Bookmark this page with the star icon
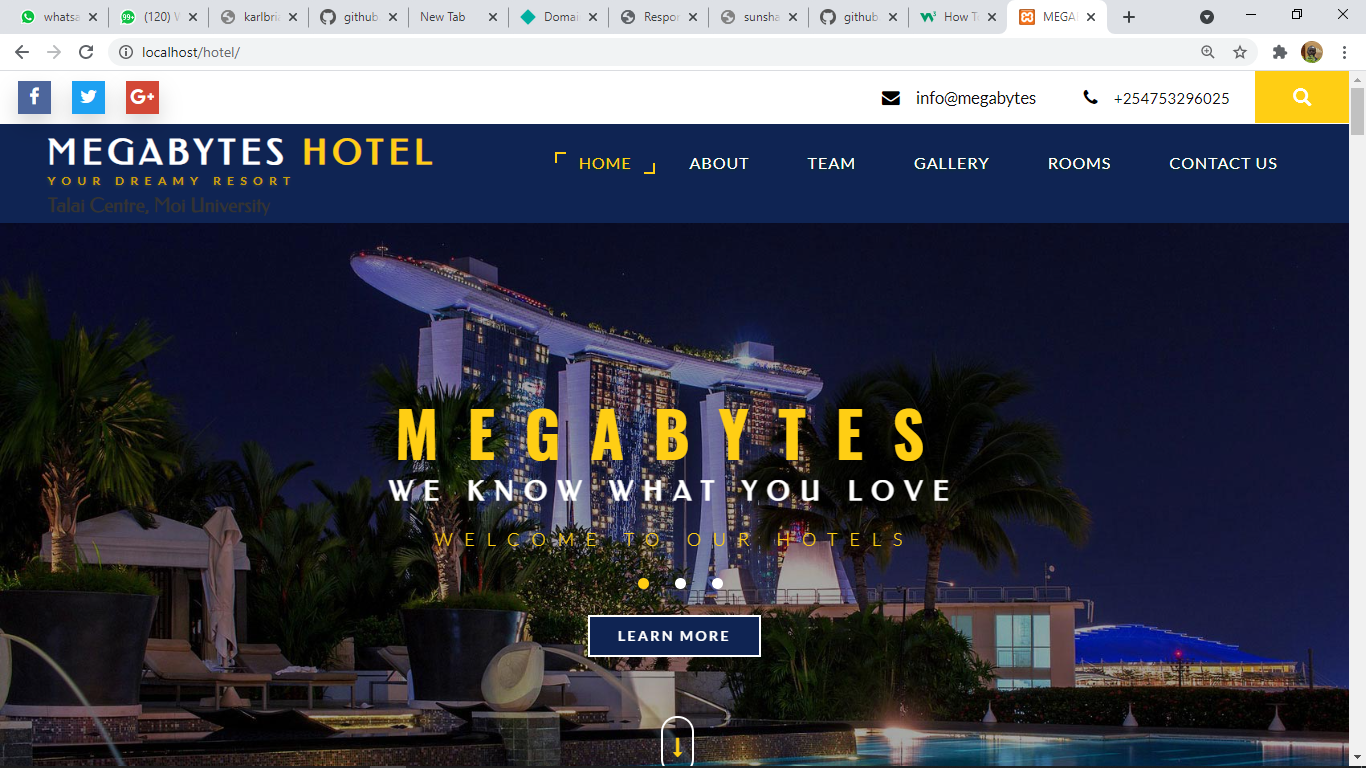 [1240, 52]
